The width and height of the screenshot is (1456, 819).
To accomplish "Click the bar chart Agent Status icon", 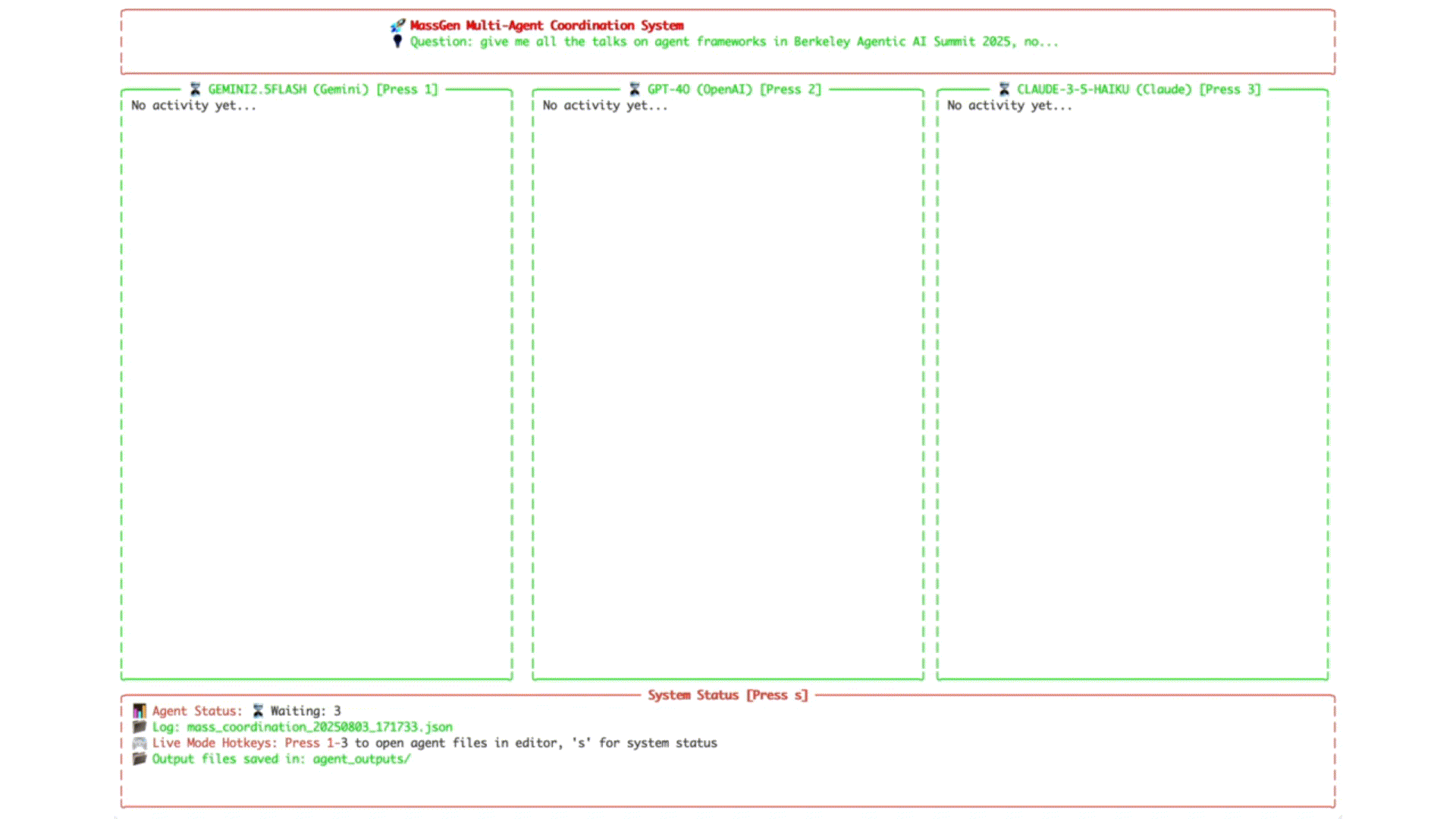I will click(x=140, y=711).
